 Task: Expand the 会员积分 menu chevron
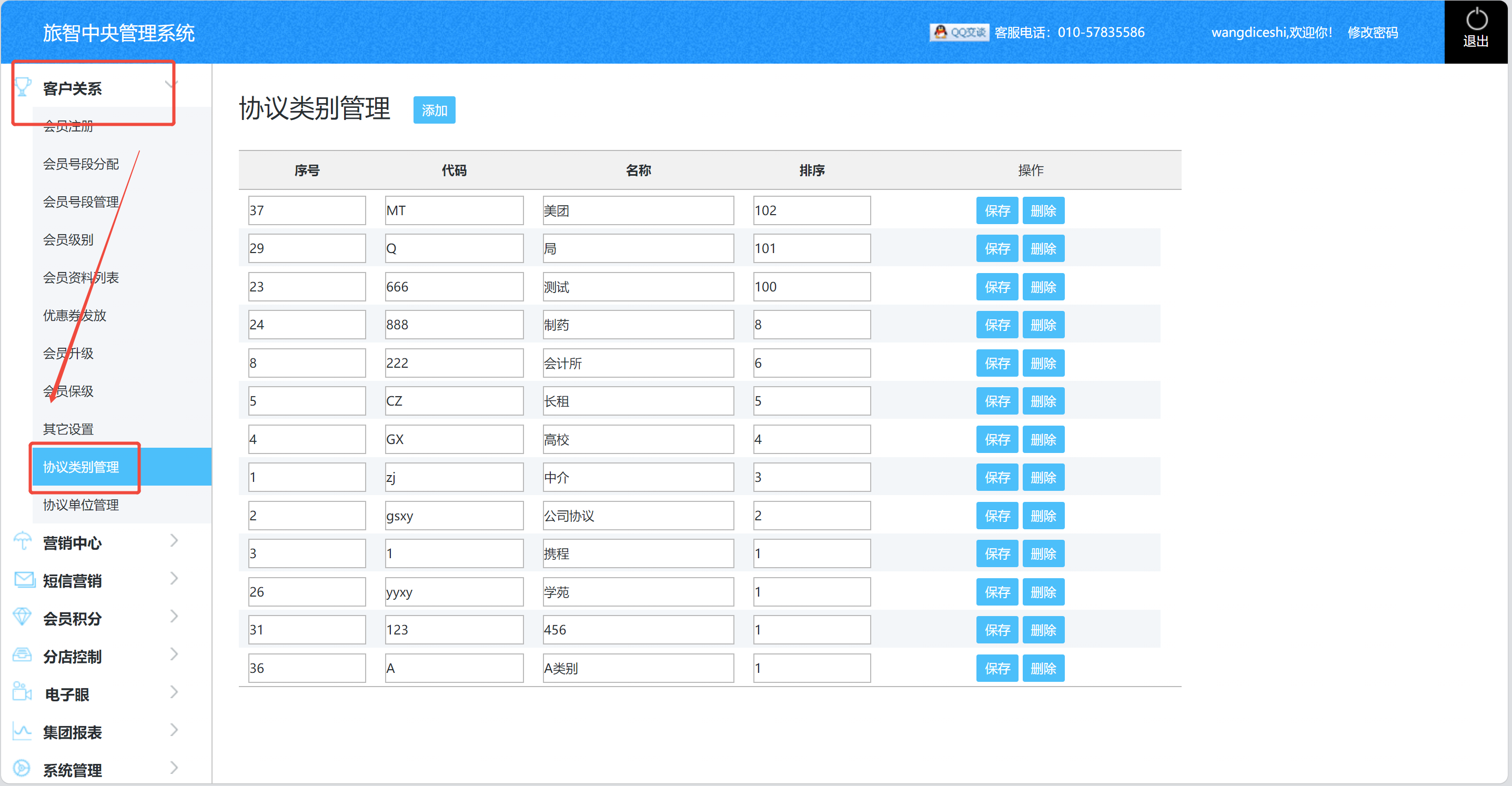point(174,617)
